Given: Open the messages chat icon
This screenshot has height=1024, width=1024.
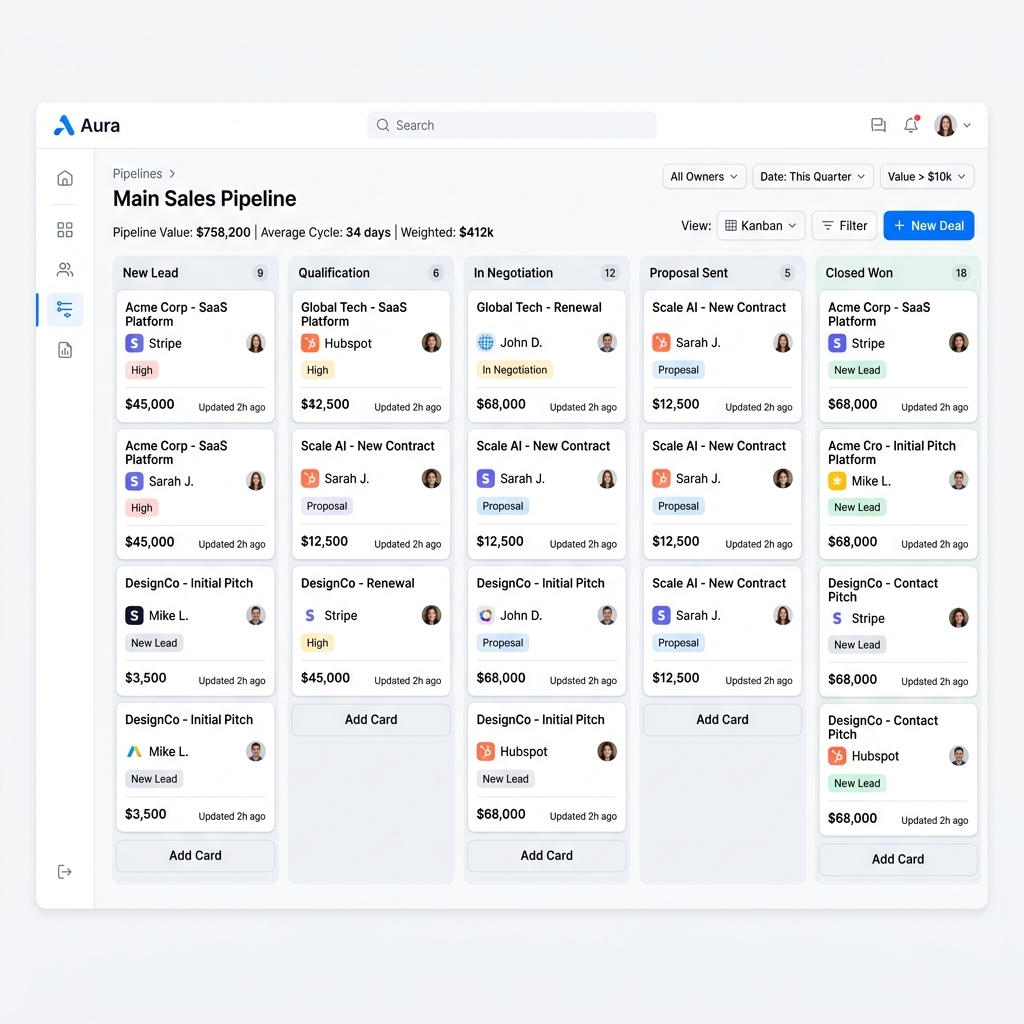Looking at the screenshot, I should 878,125.
